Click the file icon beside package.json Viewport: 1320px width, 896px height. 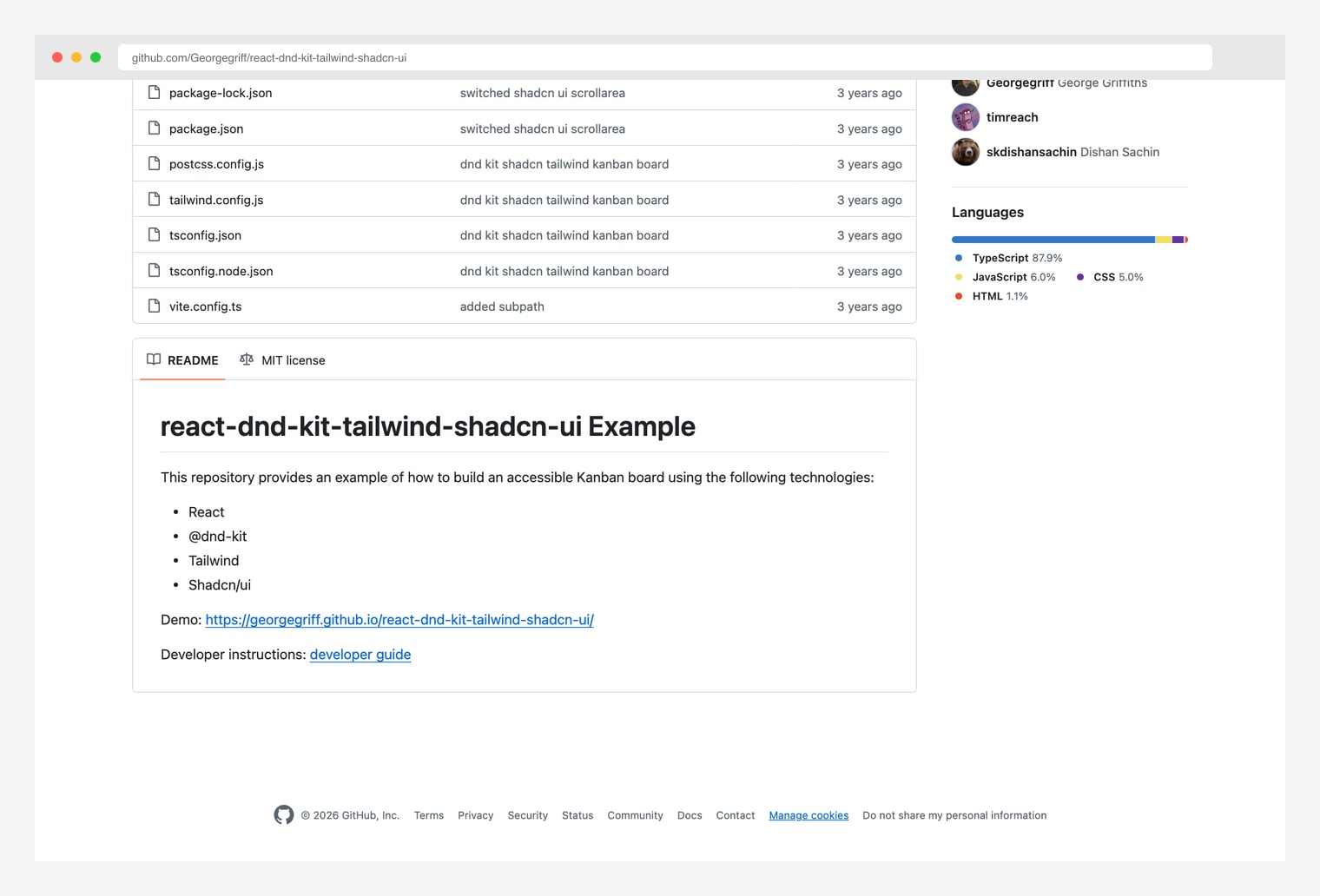click(154, 128)
